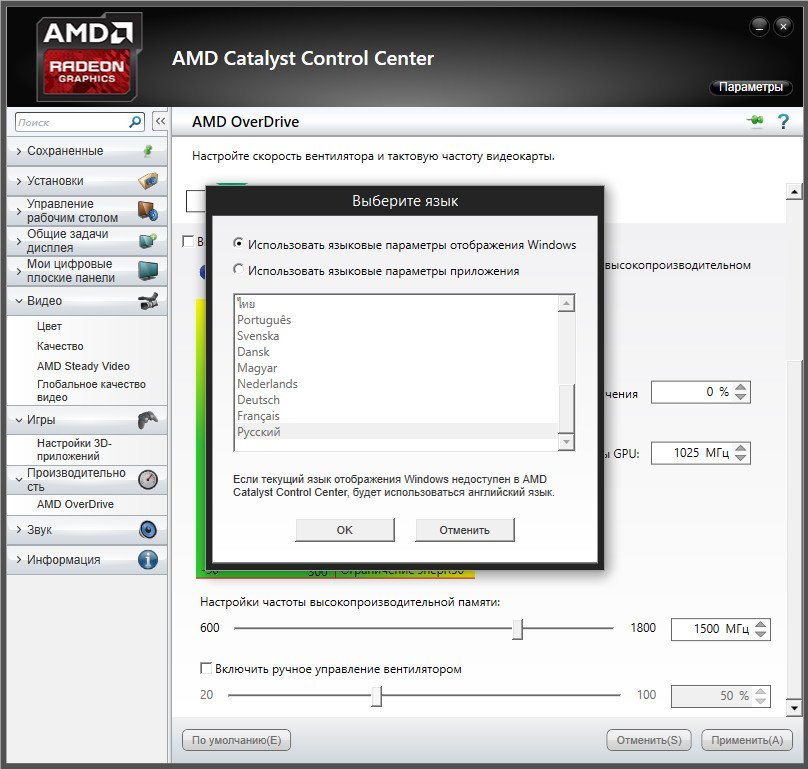
Task: Click the Видео camera icon
Action: pos(147,301)
